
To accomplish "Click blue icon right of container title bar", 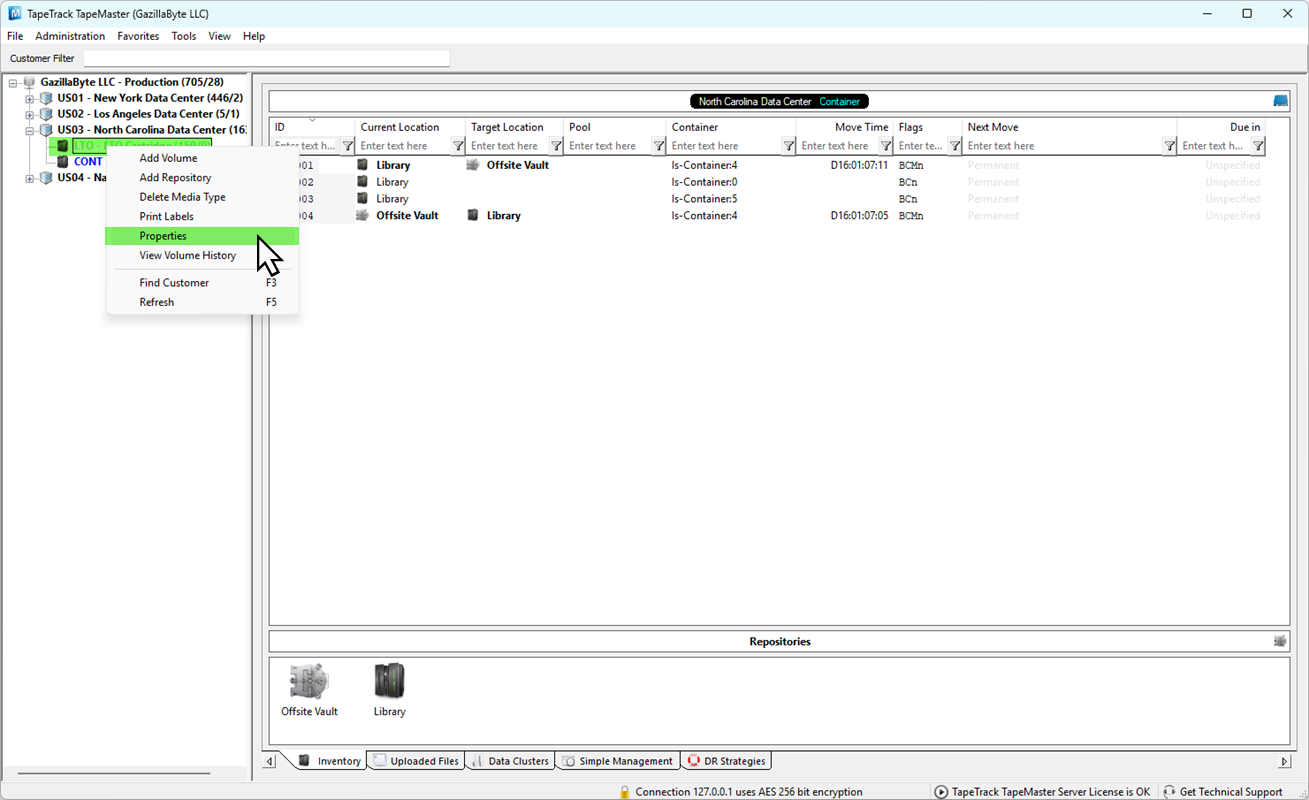I will 1280,101.
